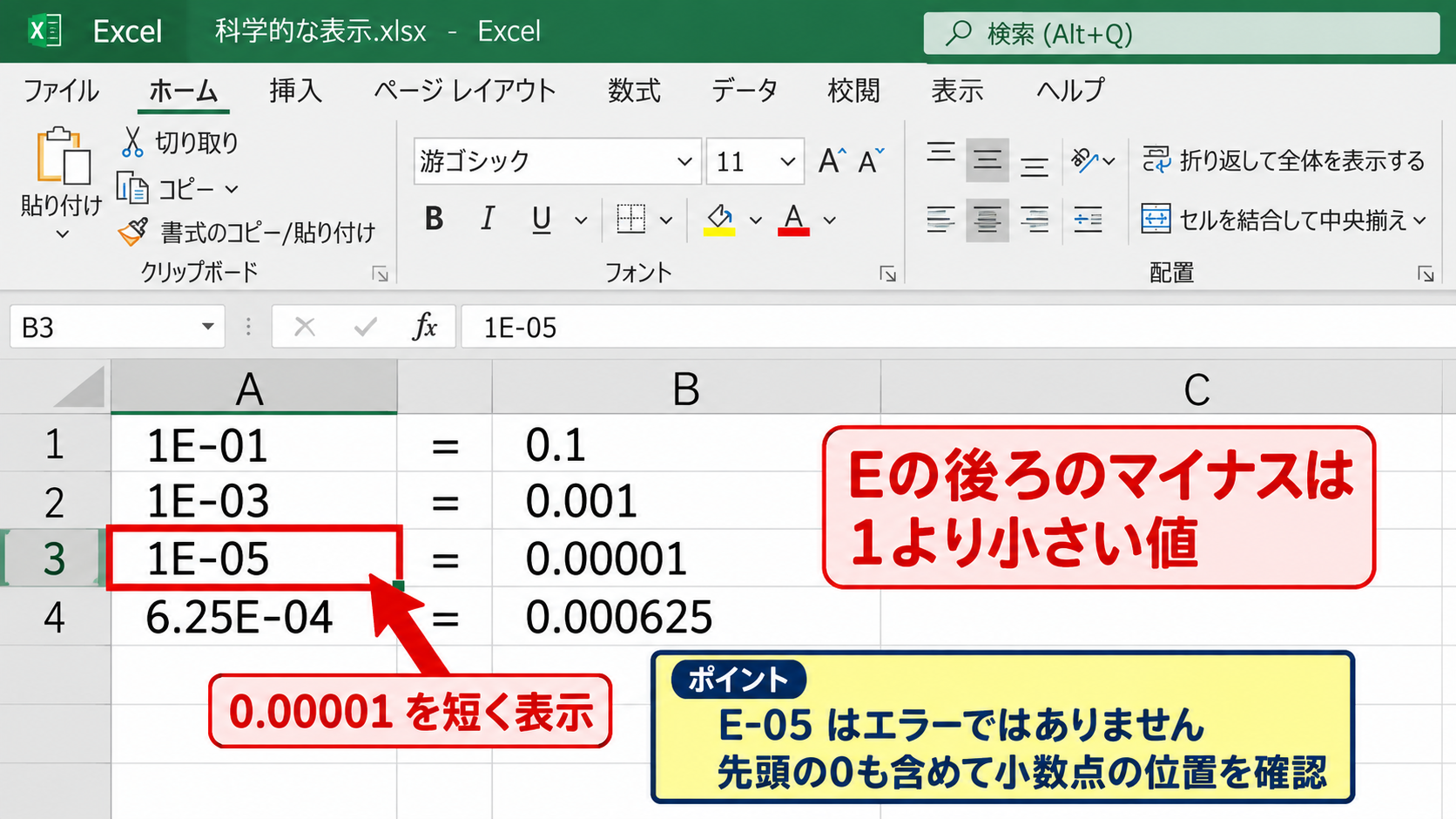Toggle underline formatting
Screen dimensions: 1456x819
[x=542, y=219]
